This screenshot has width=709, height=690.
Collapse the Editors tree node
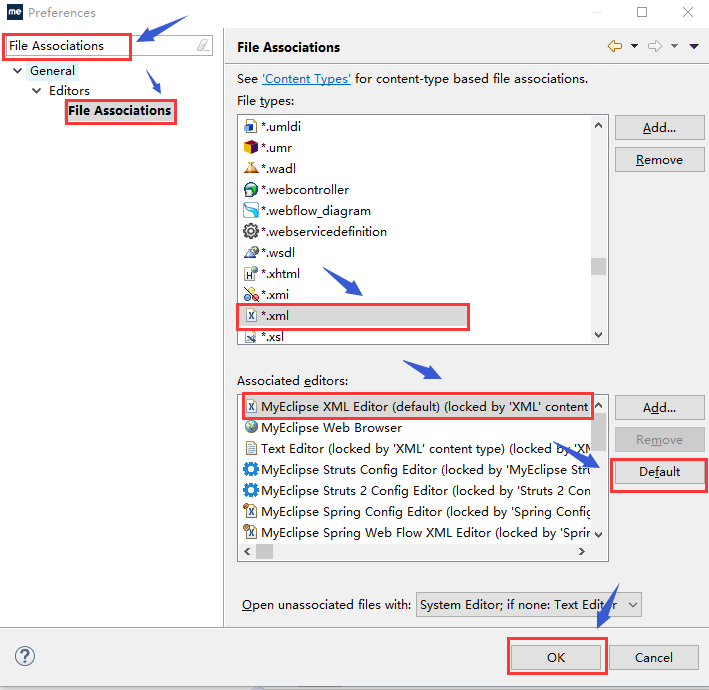[37, 90]
